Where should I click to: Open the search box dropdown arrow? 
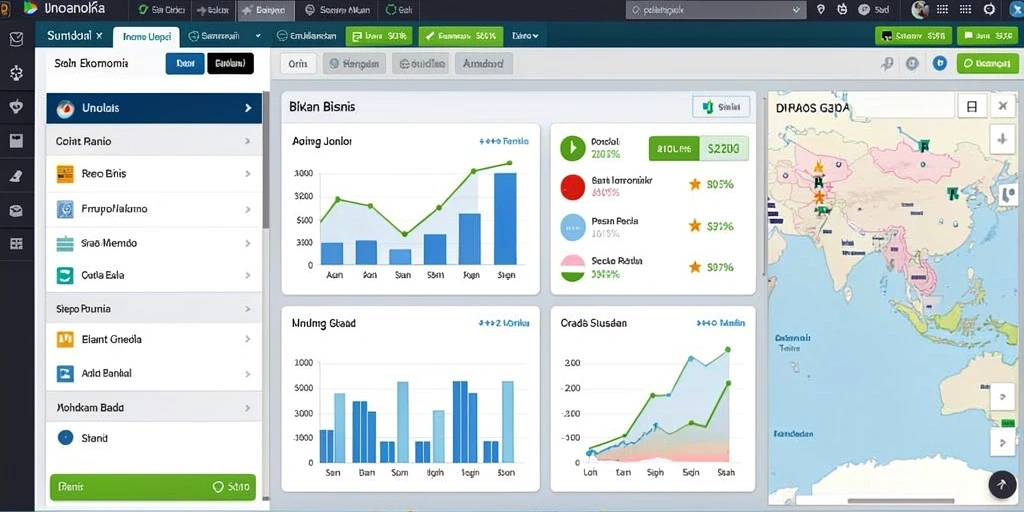pos(795,10)
